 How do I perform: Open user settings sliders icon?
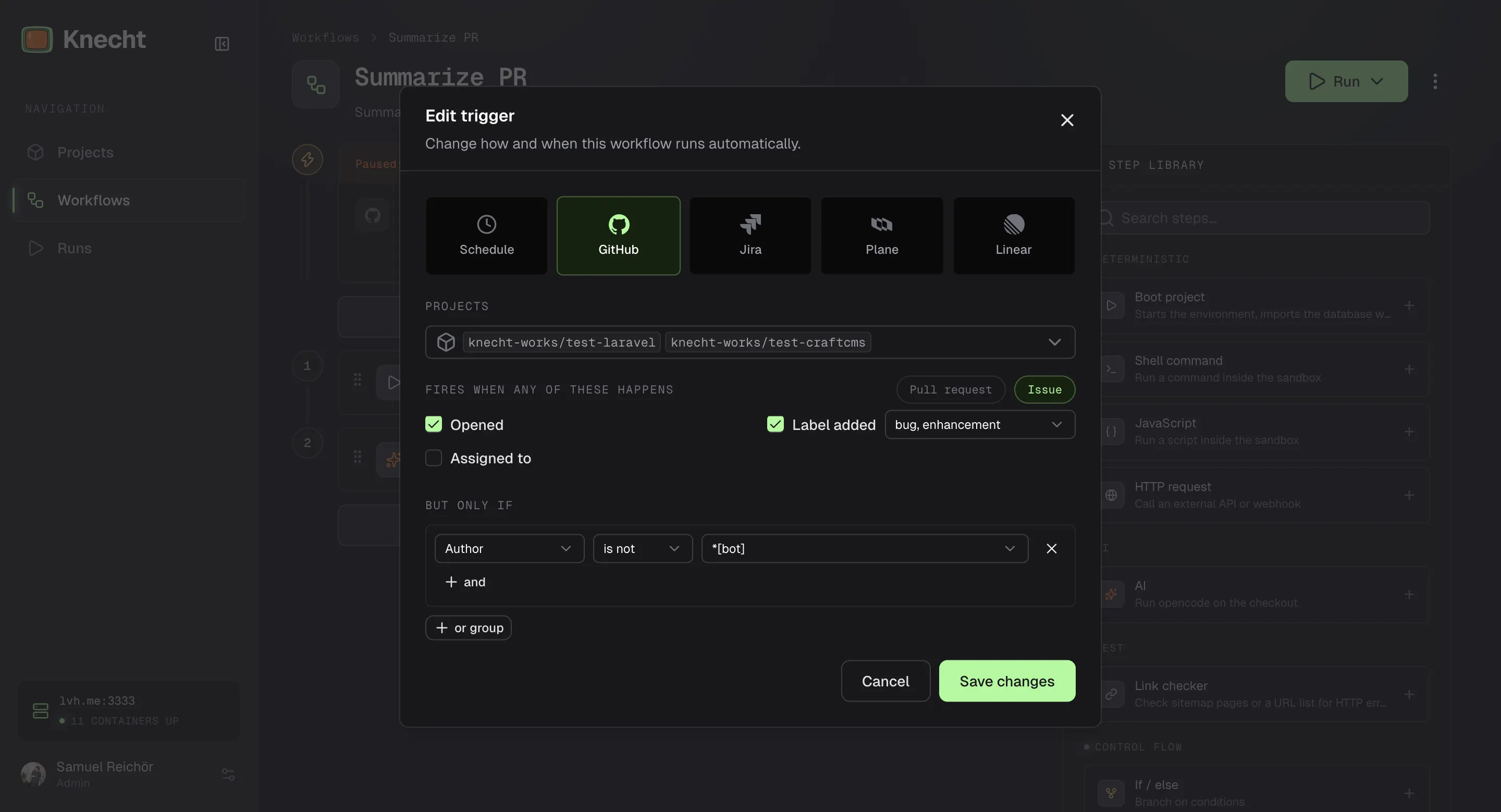(228, 774)
